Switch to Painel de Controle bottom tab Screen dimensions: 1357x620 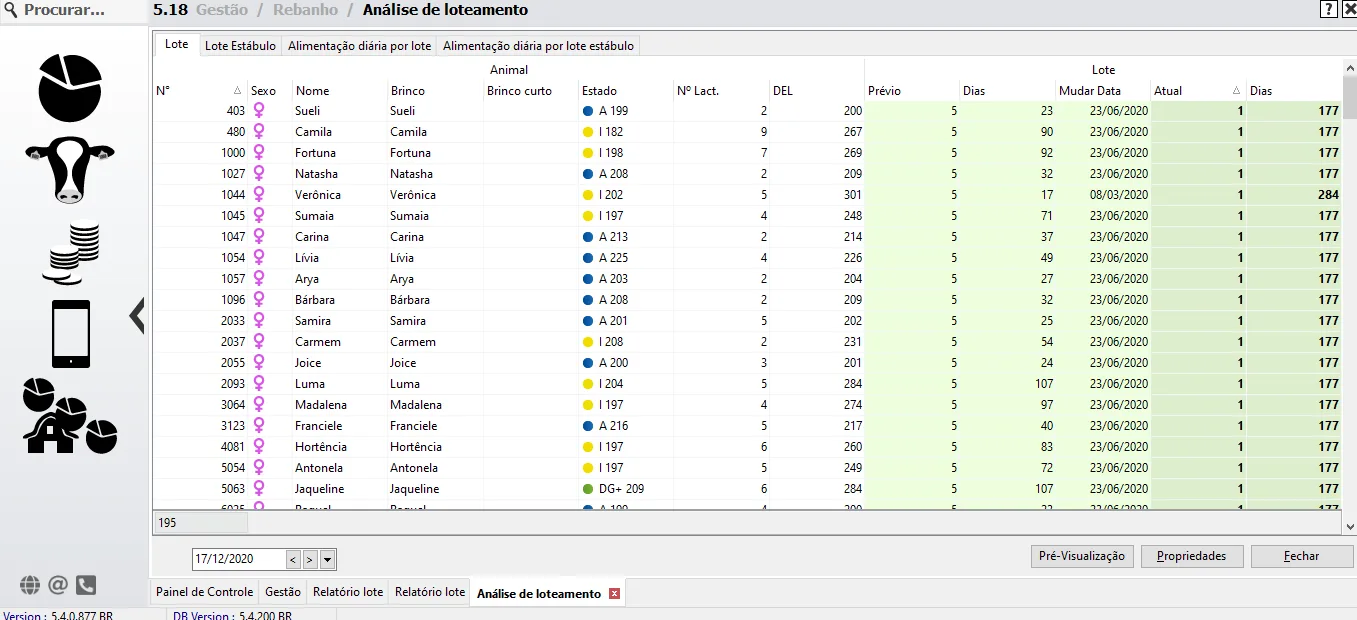tap(205, 592)
